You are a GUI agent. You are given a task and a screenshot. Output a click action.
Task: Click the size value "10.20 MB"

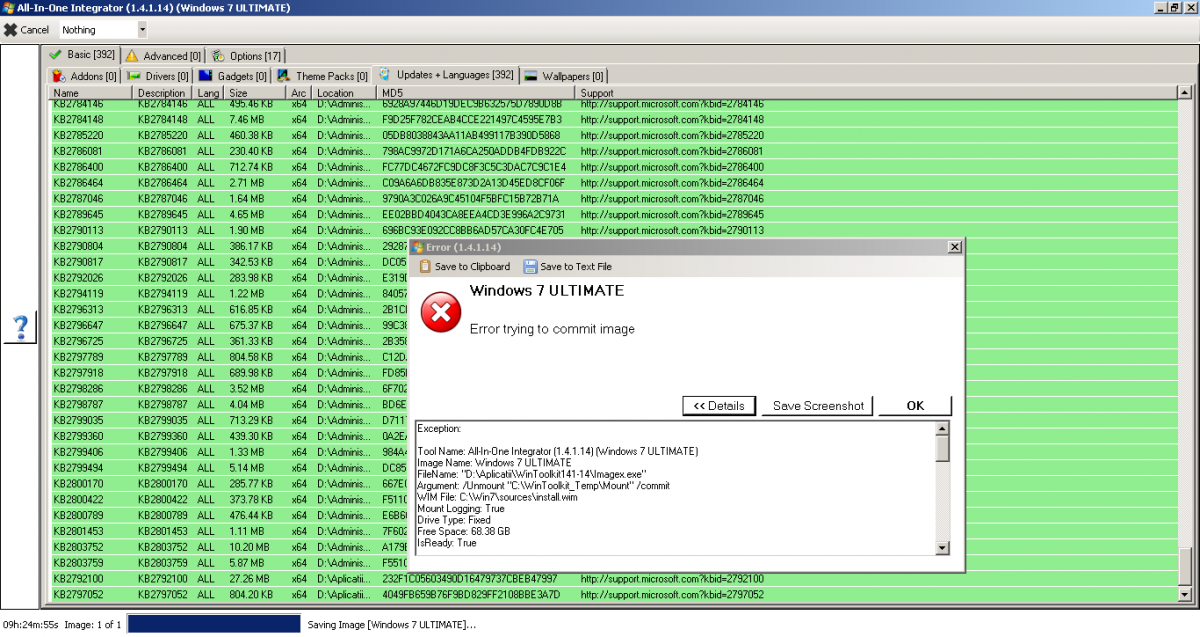coord(248,547)
